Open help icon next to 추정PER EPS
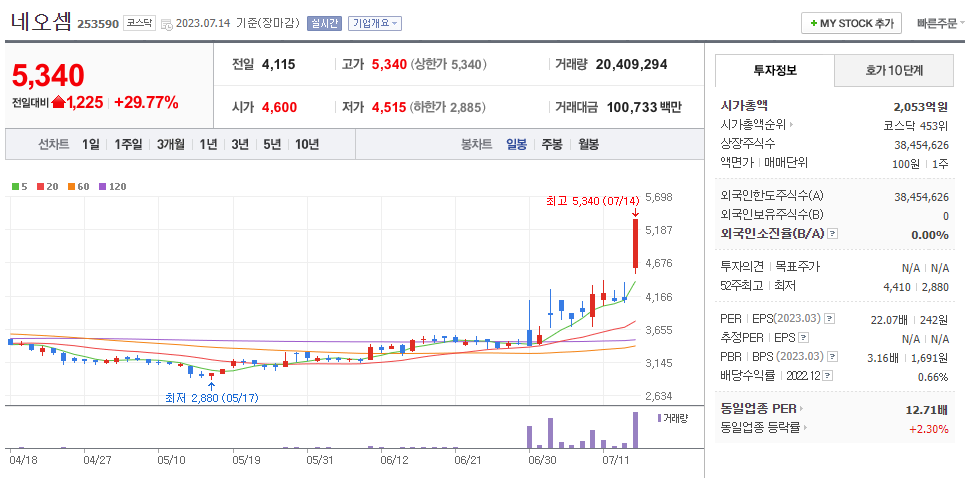 (x=803, y=338)
